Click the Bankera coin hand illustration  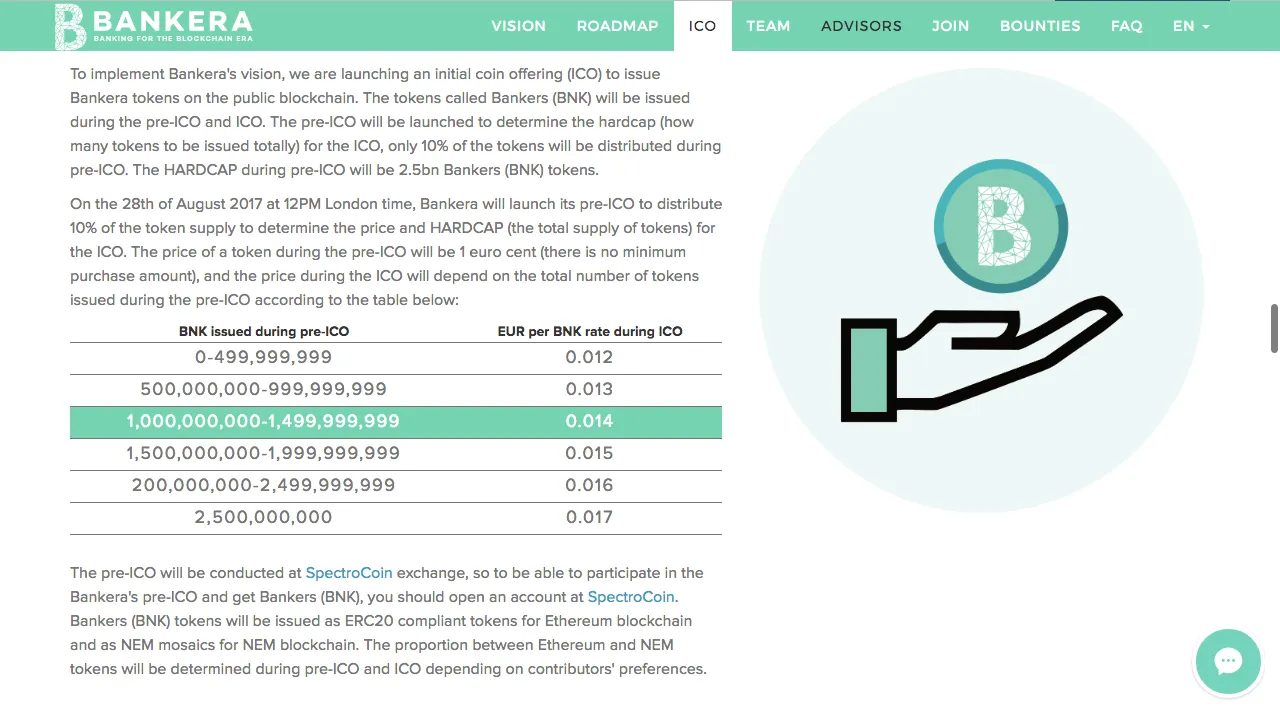pos(981,290)
